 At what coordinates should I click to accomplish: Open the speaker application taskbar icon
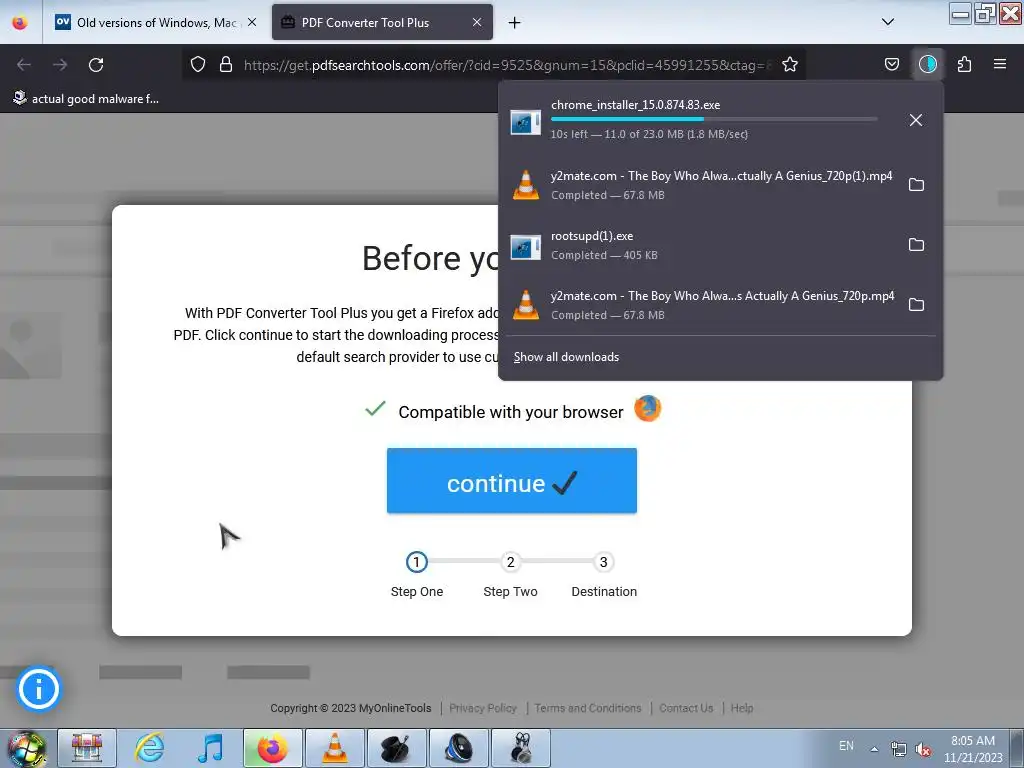(458, 748)
